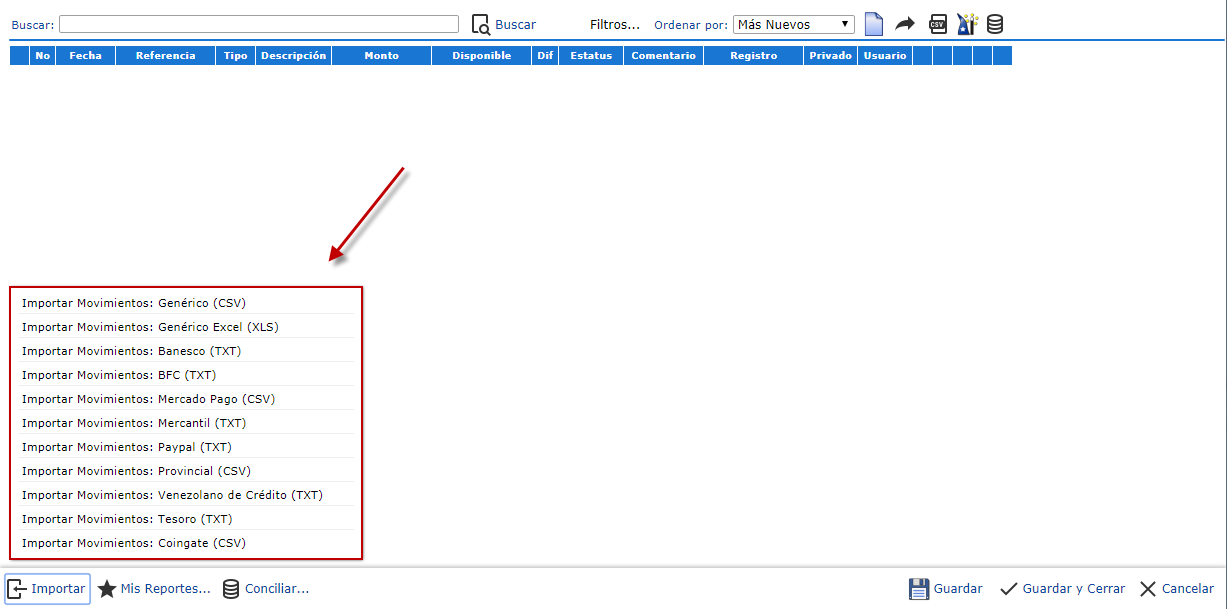The height and width of the screenshot is (609, 1227).
Task: Click the Registro column header
Action: (x=753, y=56)
